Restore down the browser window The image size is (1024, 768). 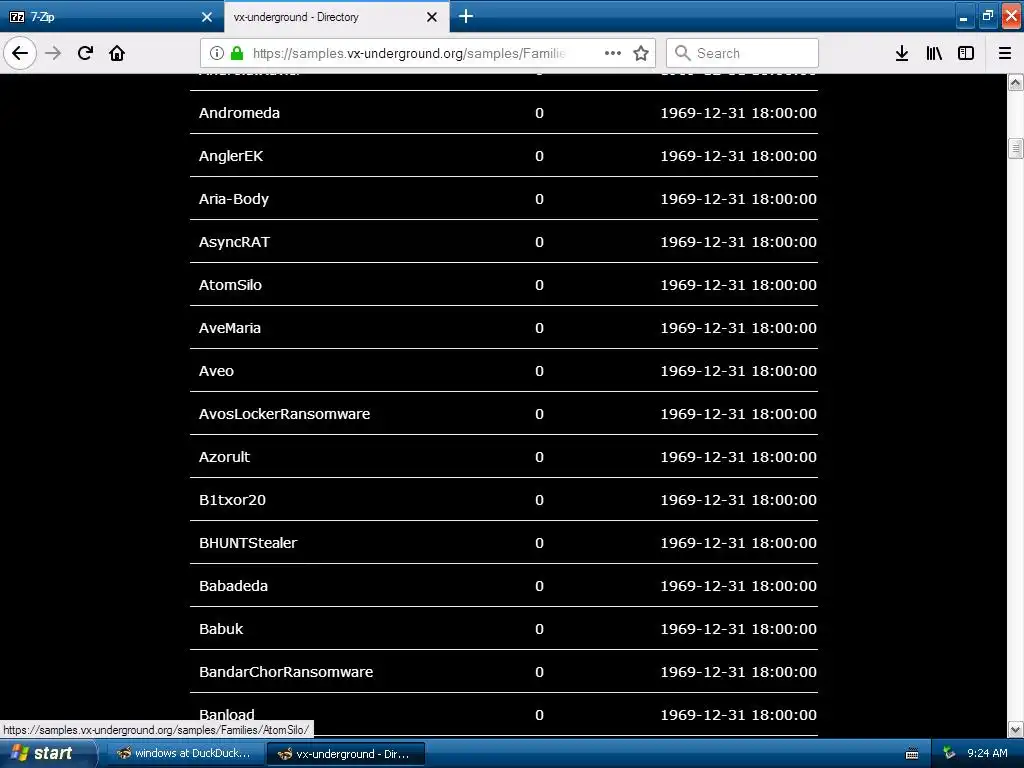987,17
